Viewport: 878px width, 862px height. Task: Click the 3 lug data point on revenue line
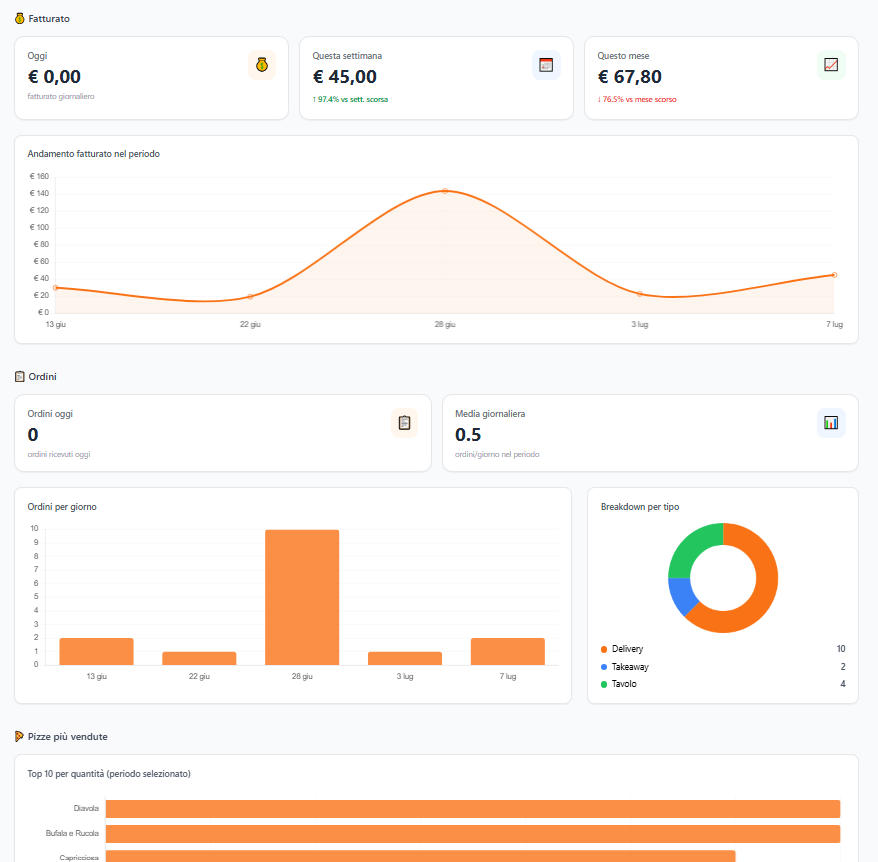[640, 294]
